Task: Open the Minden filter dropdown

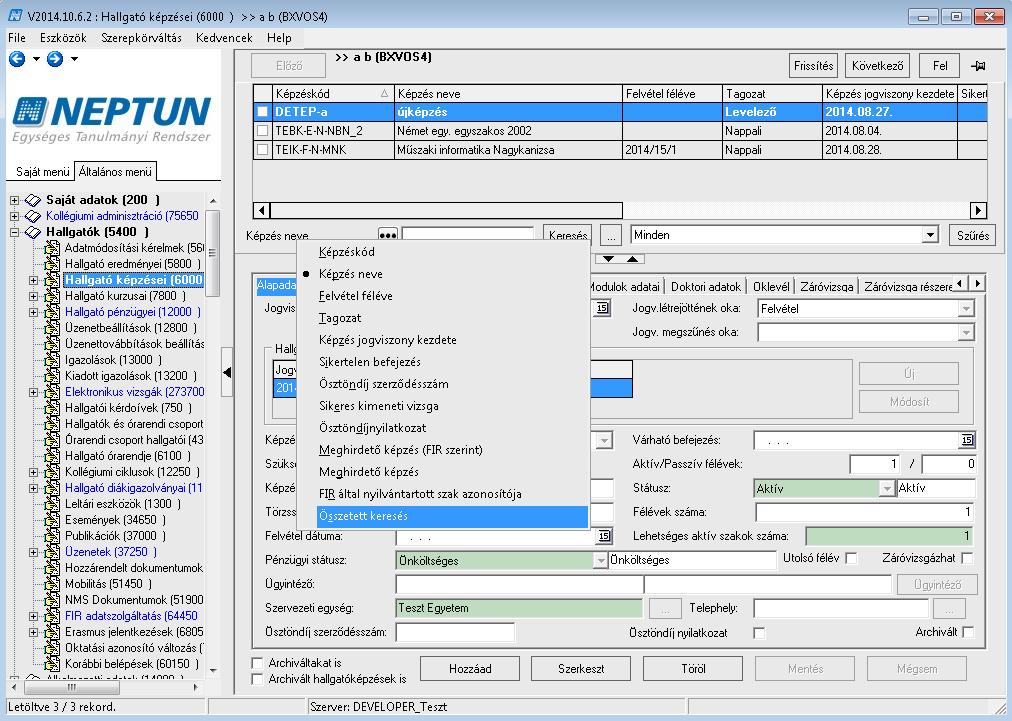Action: click(x=930, y=235)
